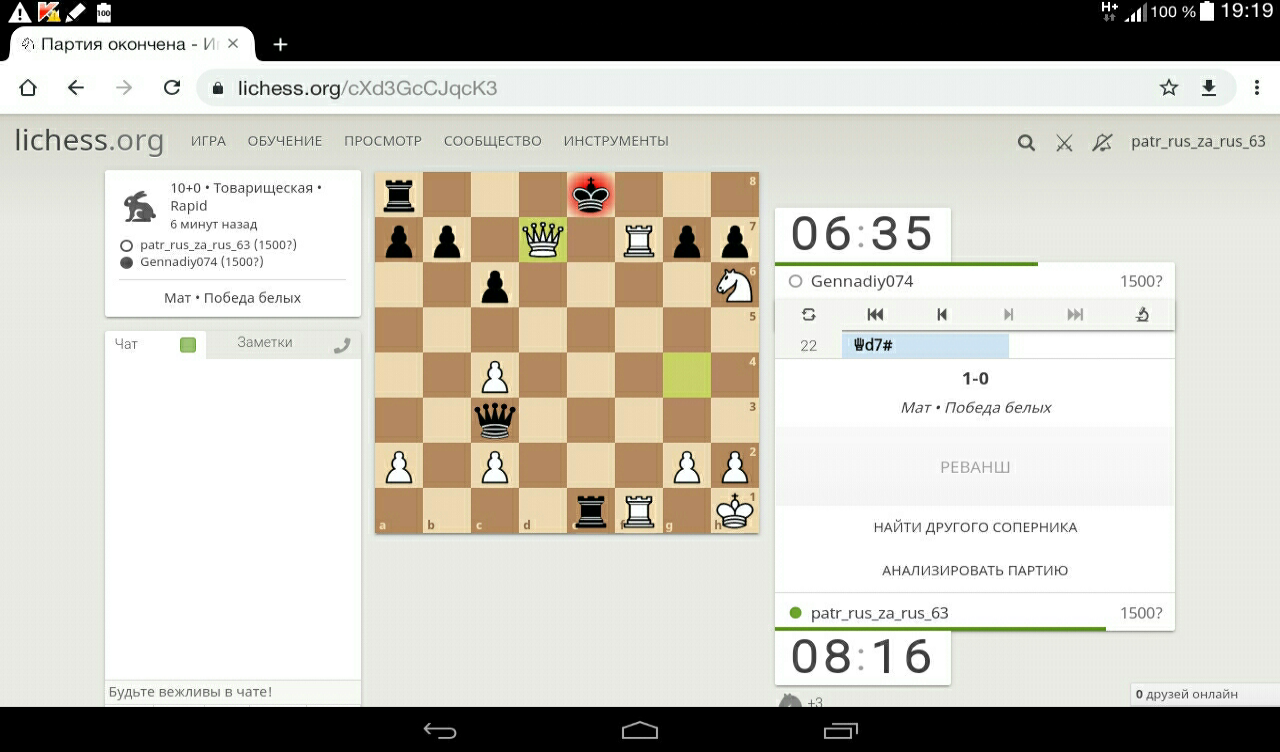Viewport: 1280px width, 752px height.
Task: Open the ПРОСМОТР menu
Action: pos(383,141)
